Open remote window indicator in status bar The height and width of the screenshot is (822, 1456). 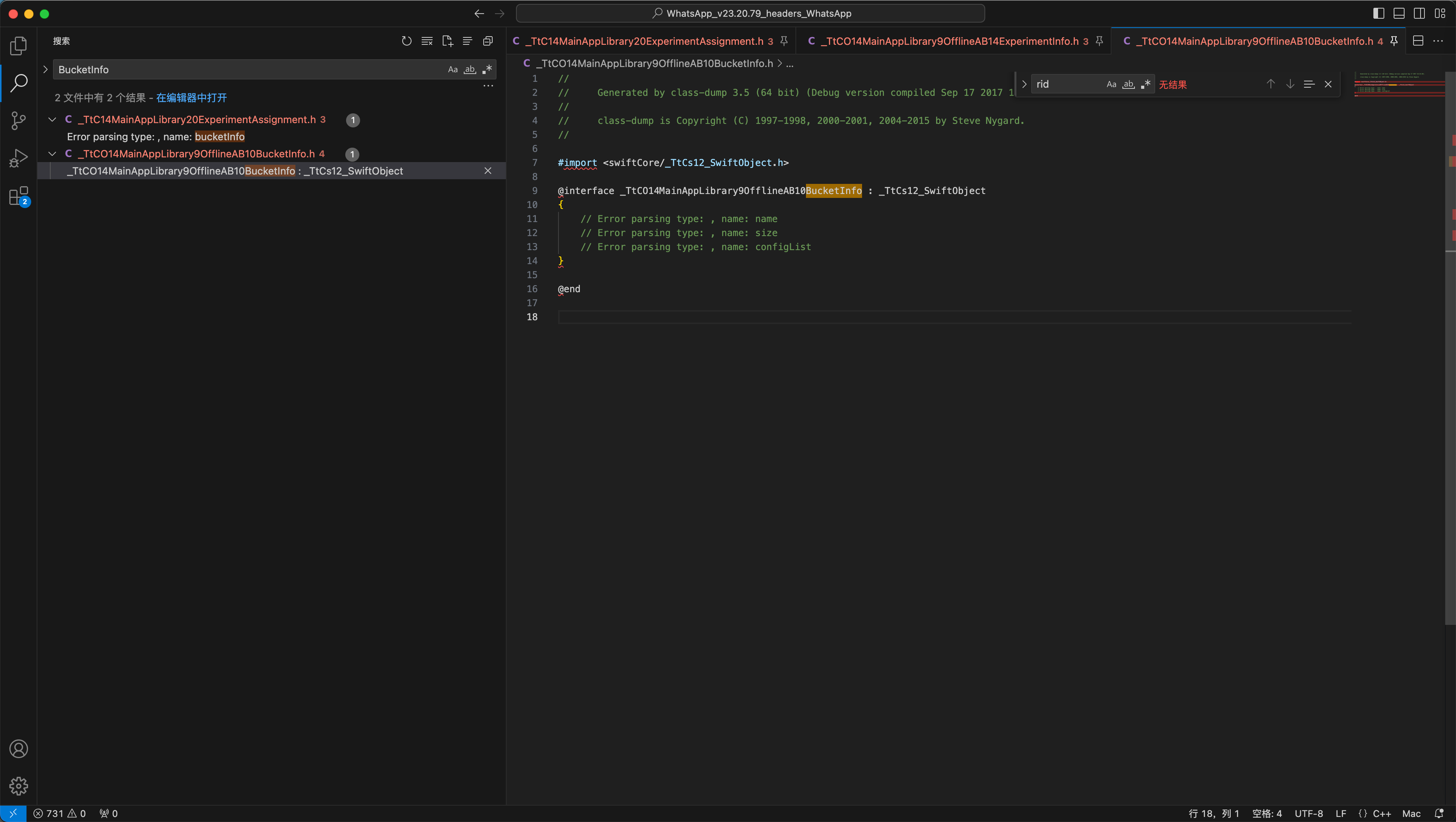(13, 813)
